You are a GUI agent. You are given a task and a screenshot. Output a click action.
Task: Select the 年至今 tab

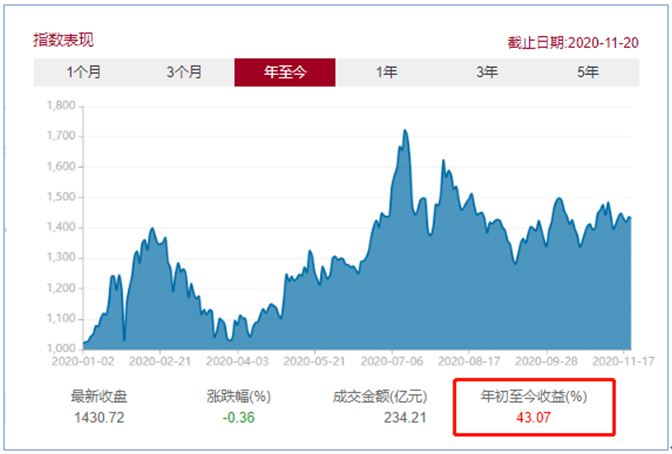tap(285, 72)
